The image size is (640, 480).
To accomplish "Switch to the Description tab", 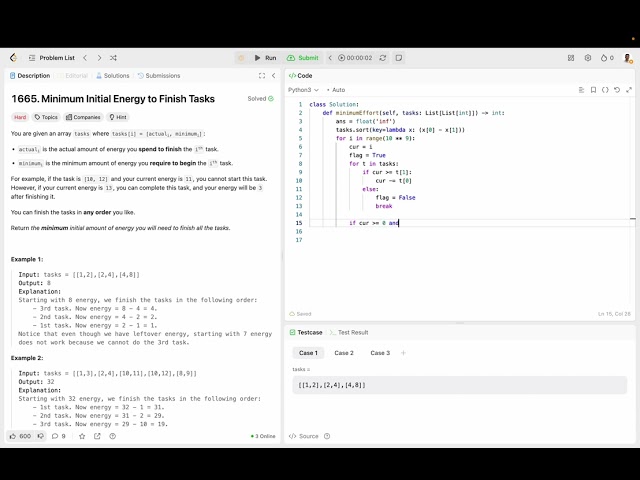I will tap(30, 76).
